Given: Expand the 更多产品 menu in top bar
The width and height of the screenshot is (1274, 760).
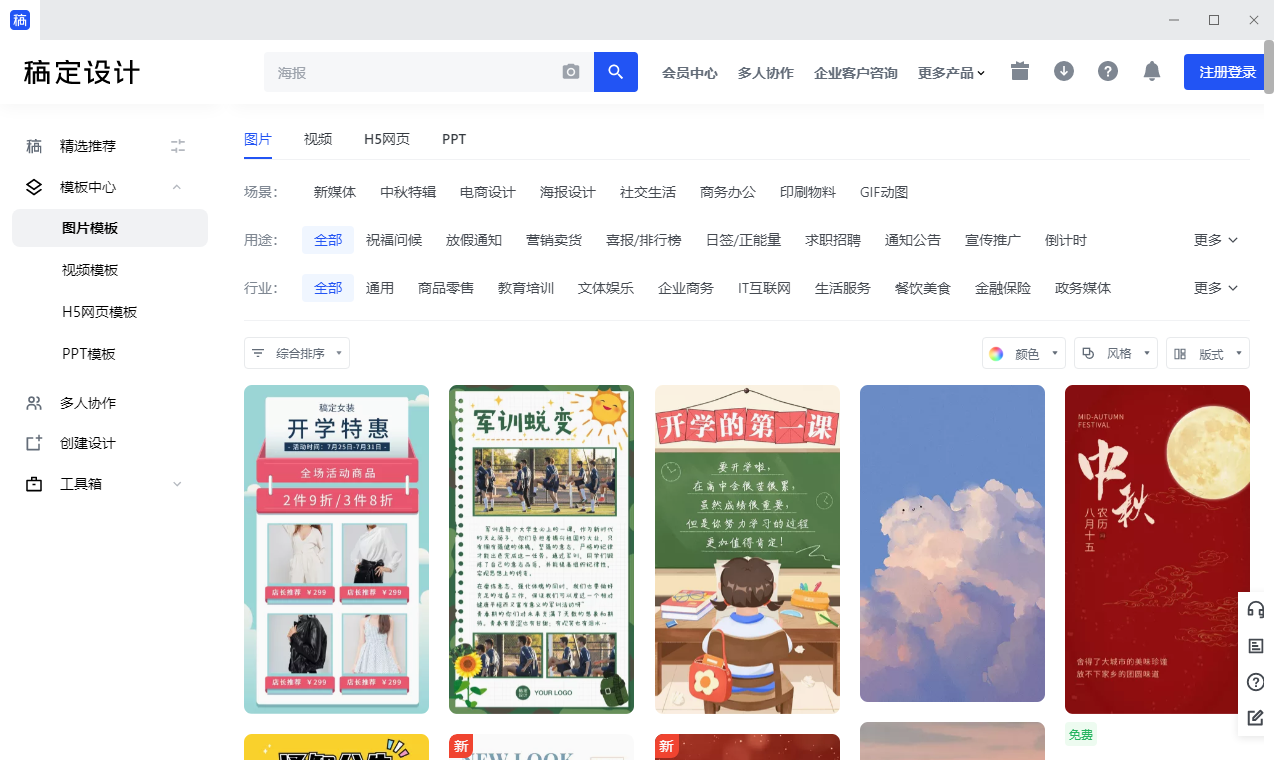Looking at the screenshot, I should pyautogui.click(x=951, y=72).
